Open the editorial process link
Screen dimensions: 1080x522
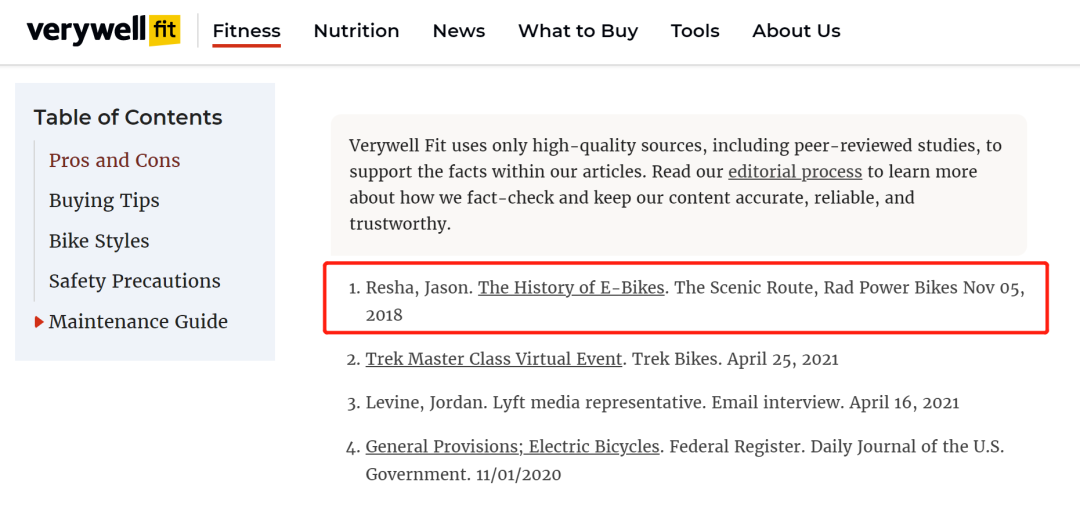click(x=795, y=171)
